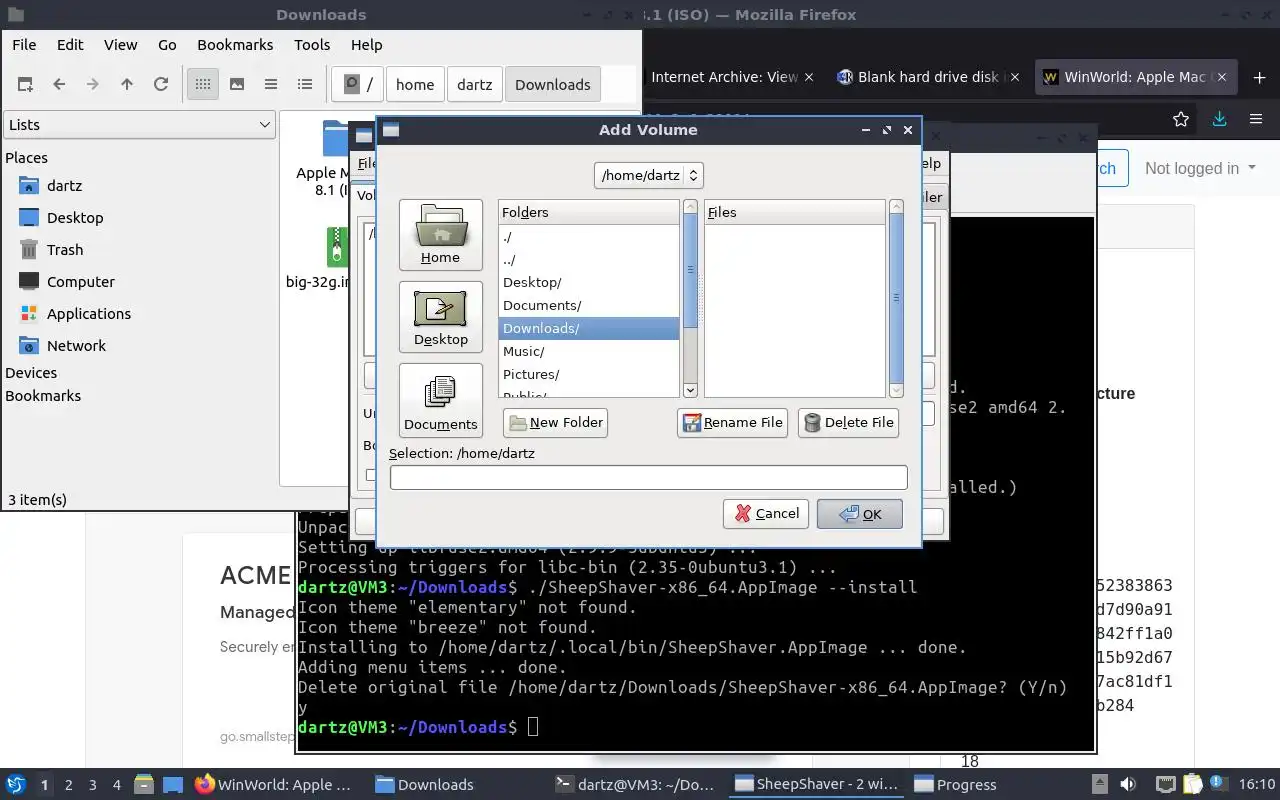Open the Bookmarks menu in file manager
Viewport: 1280px width, 800px height.
click(235, 44)
